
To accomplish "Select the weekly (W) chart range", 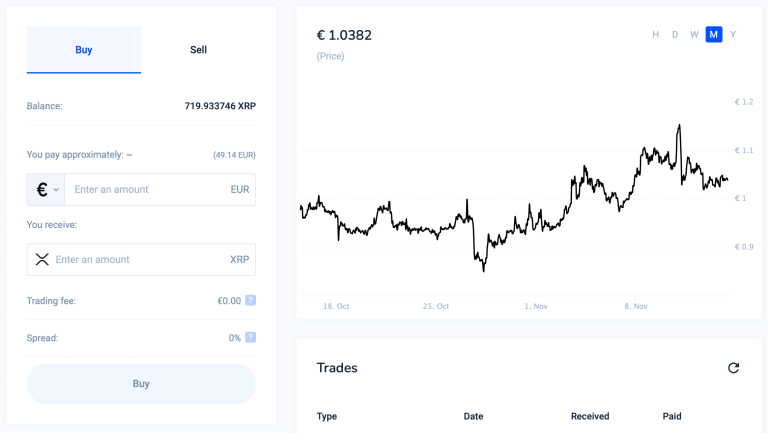I will point(694,35).
